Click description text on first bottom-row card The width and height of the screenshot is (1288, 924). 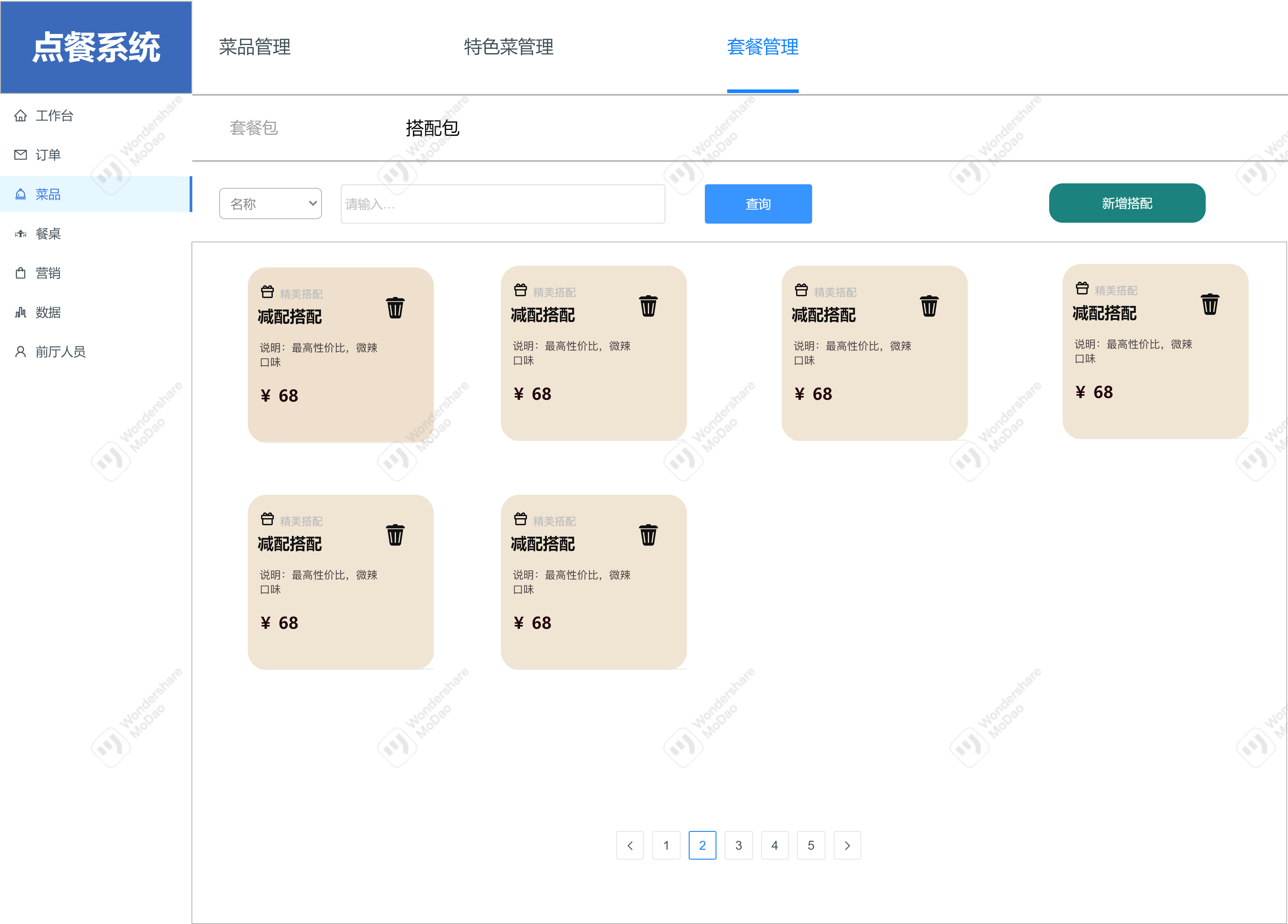(x=319, y=582)
